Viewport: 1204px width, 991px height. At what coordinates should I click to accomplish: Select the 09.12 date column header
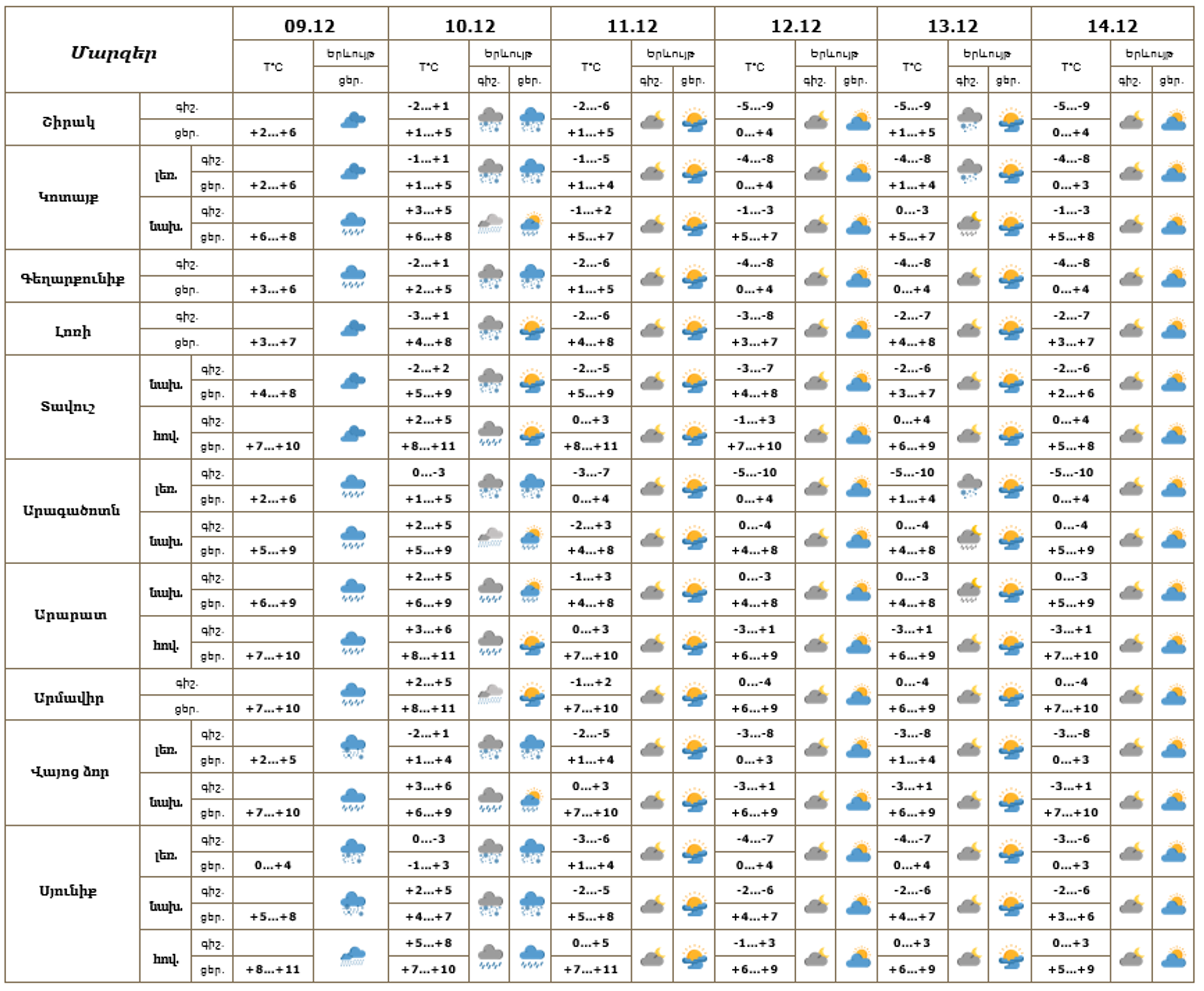click(310, 26)
